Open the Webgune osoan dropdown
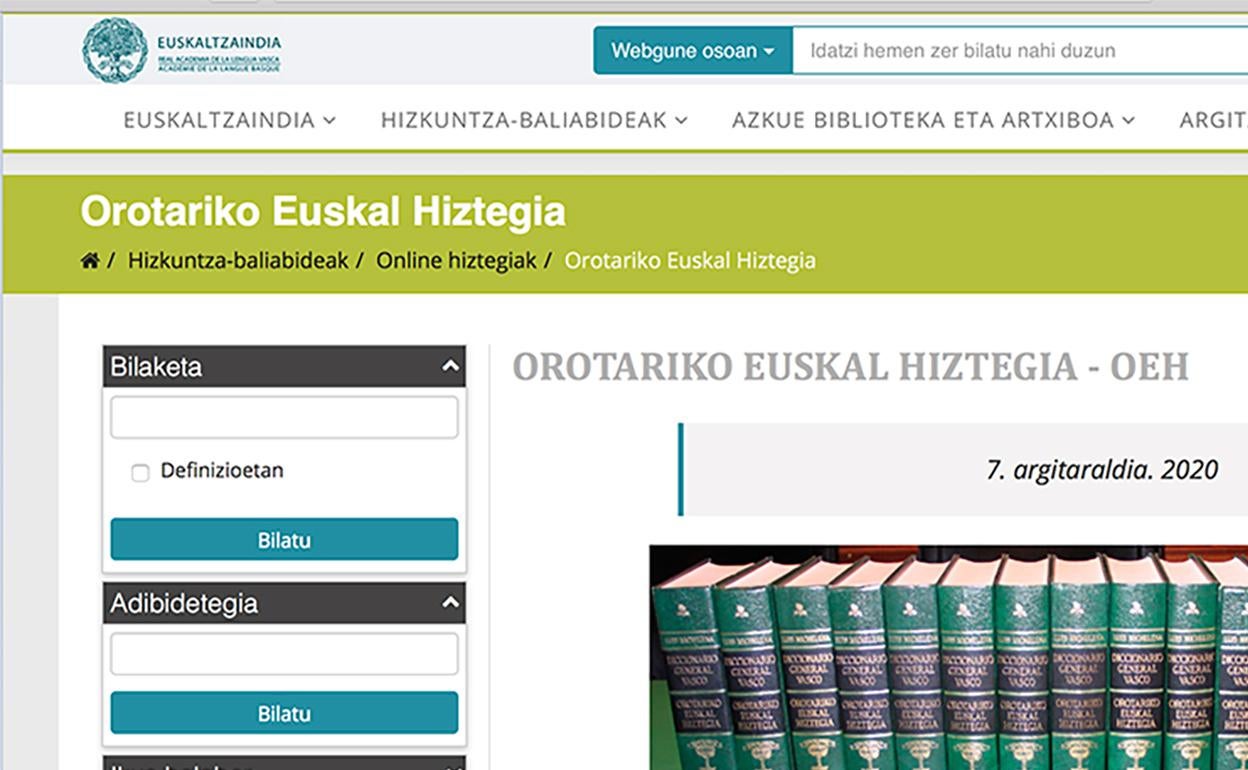Viewport: 1248px width, 770px height. (x=692, y=51)
